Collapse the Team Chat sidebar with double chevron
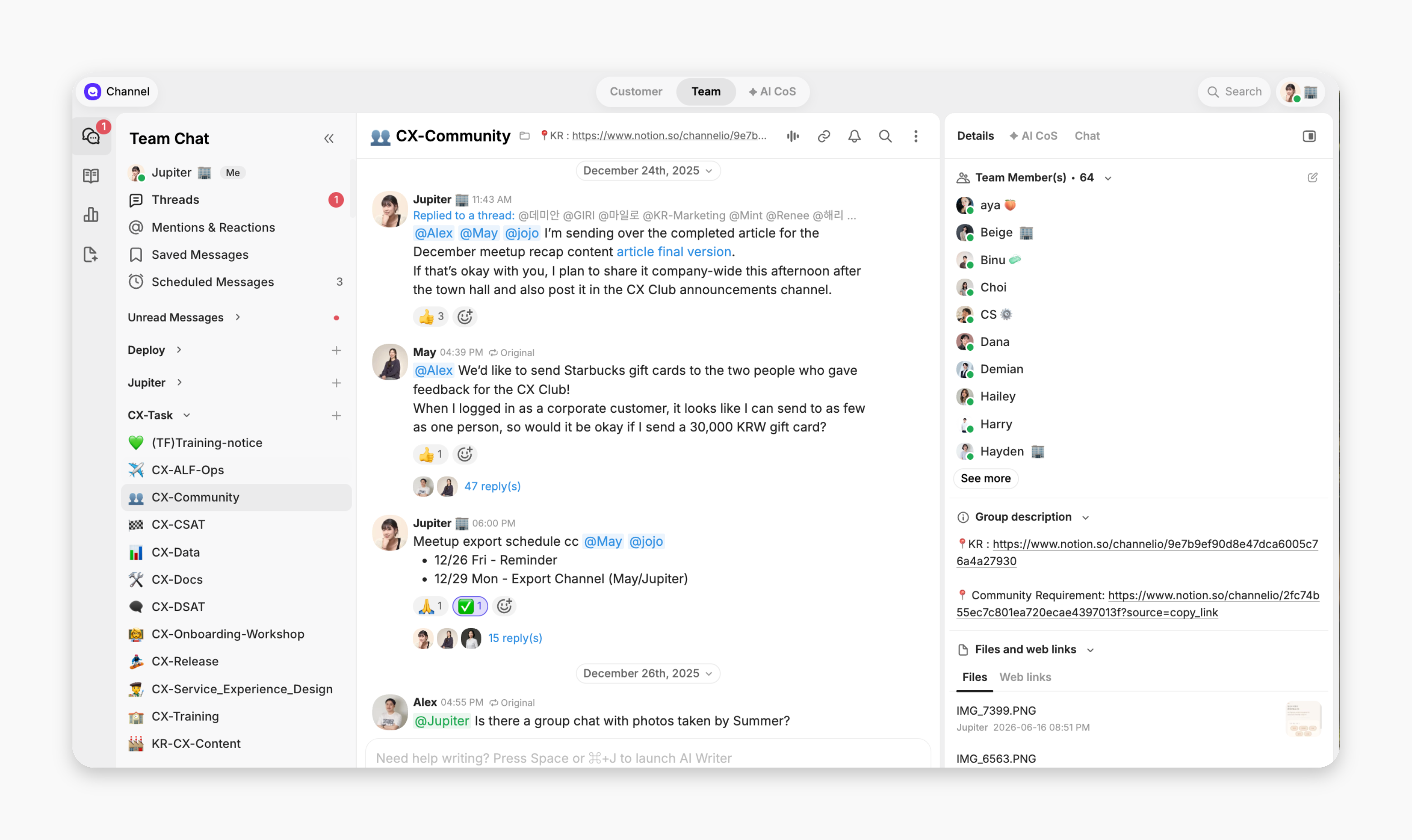1412x840 pixels. 329,138
